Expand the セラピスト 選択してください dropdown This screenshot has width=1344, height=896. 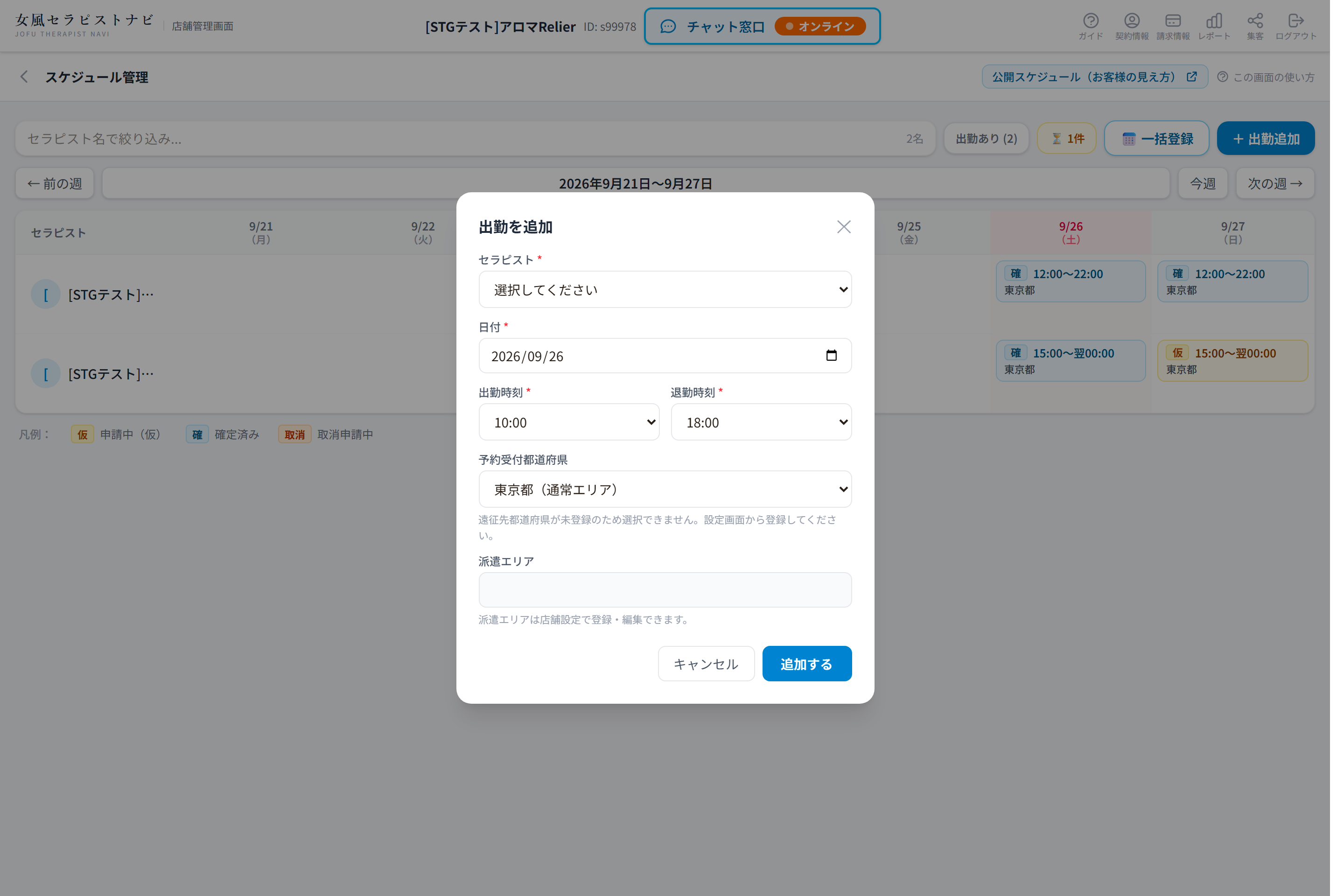pyautogui.click(x=665, y=289)
